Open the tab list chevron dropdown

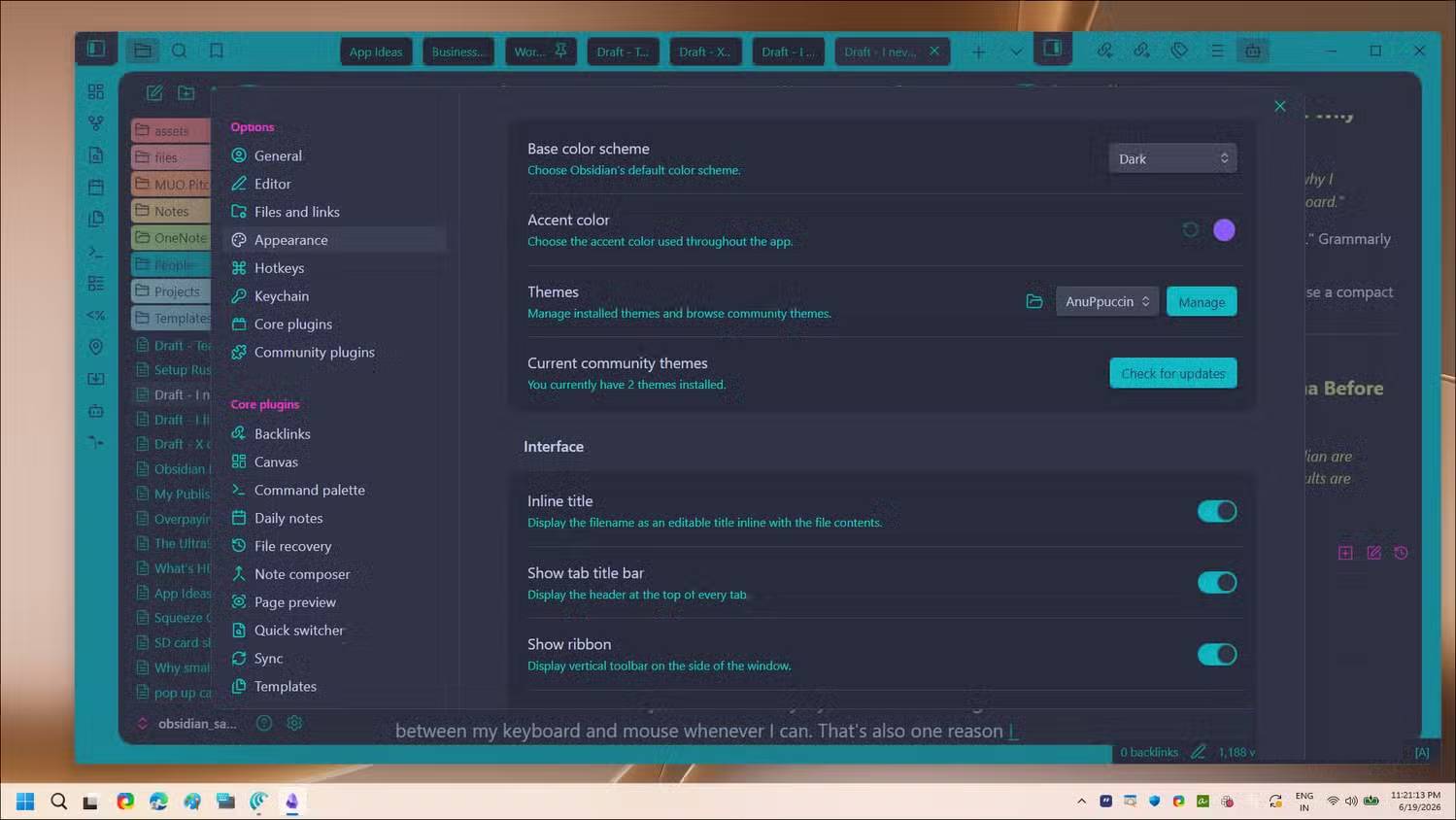coord(1016,51)
